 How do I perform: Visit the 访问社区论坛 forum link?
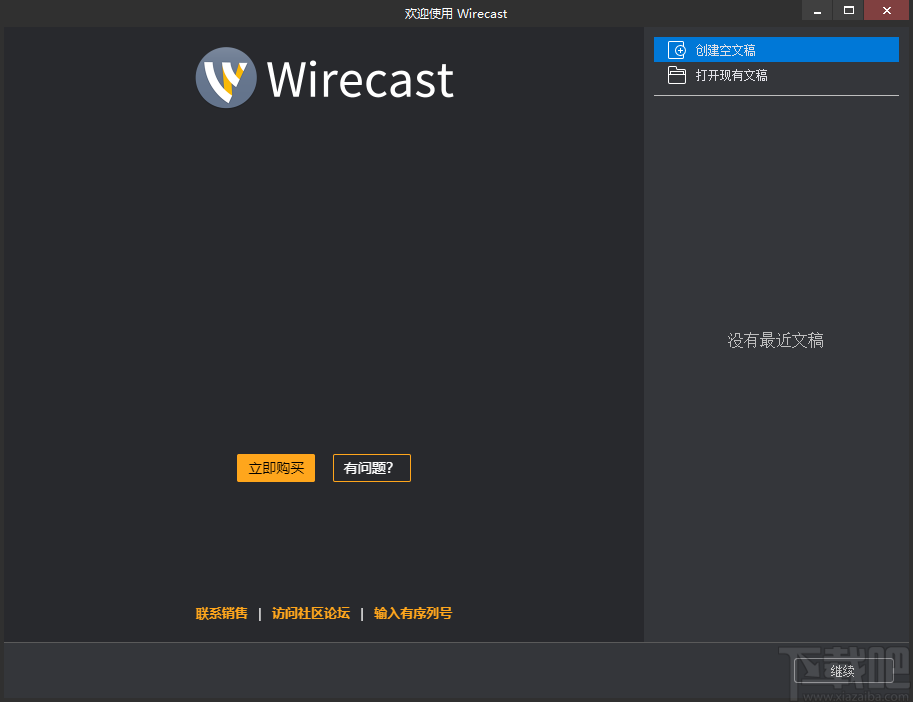click(311, 613)
